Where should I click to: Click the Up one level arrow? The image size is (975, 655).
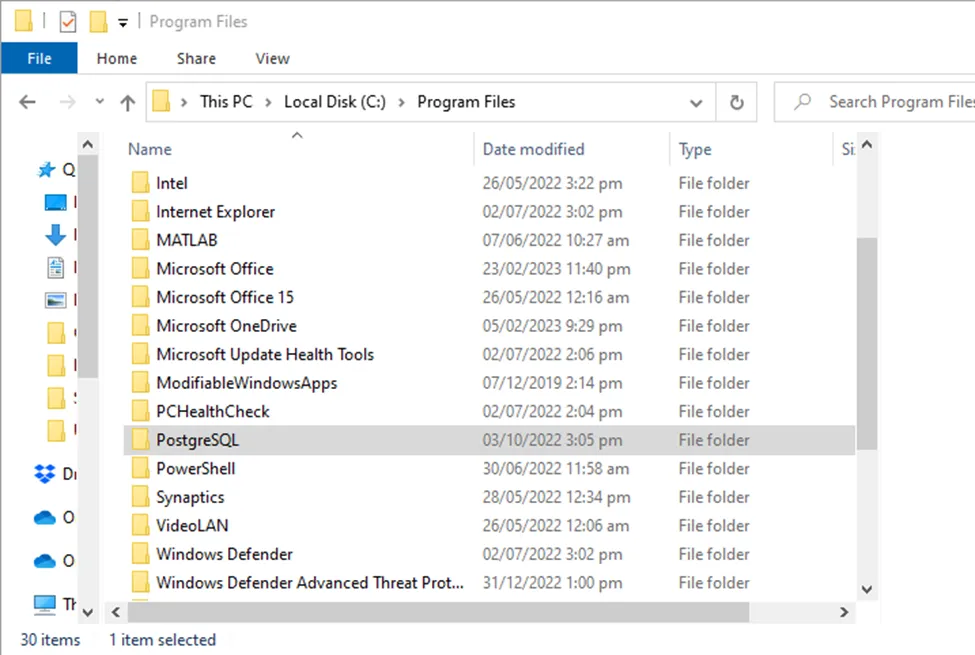click(x=127, y=102)
